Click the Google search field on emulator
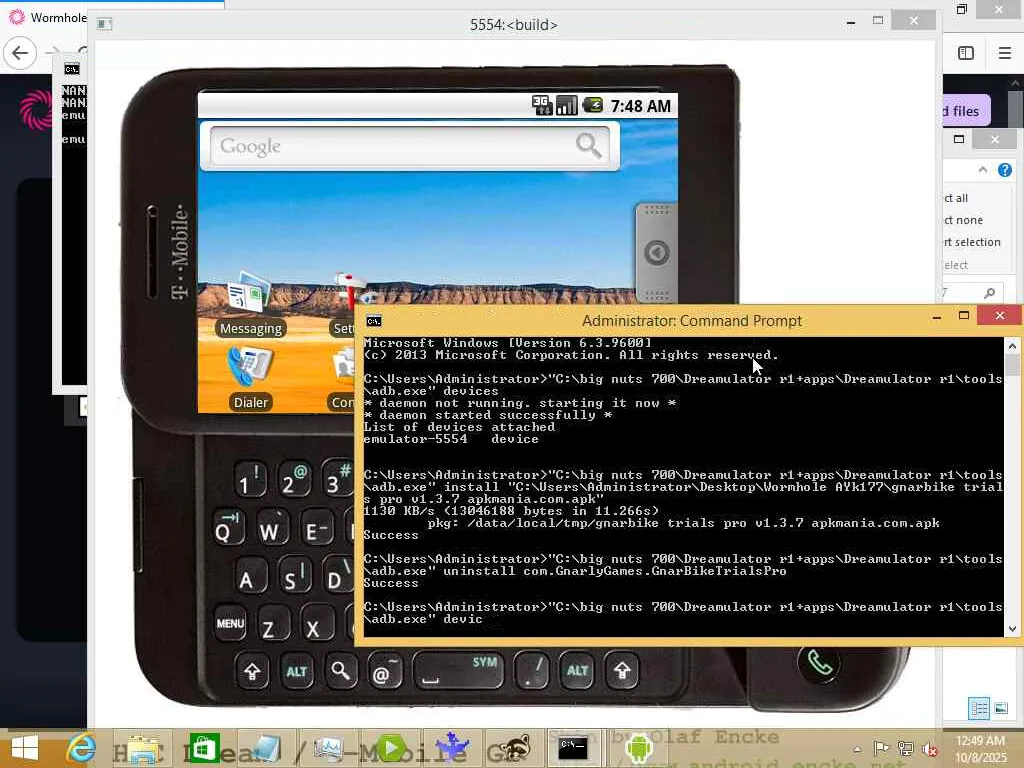 point(409,146)
